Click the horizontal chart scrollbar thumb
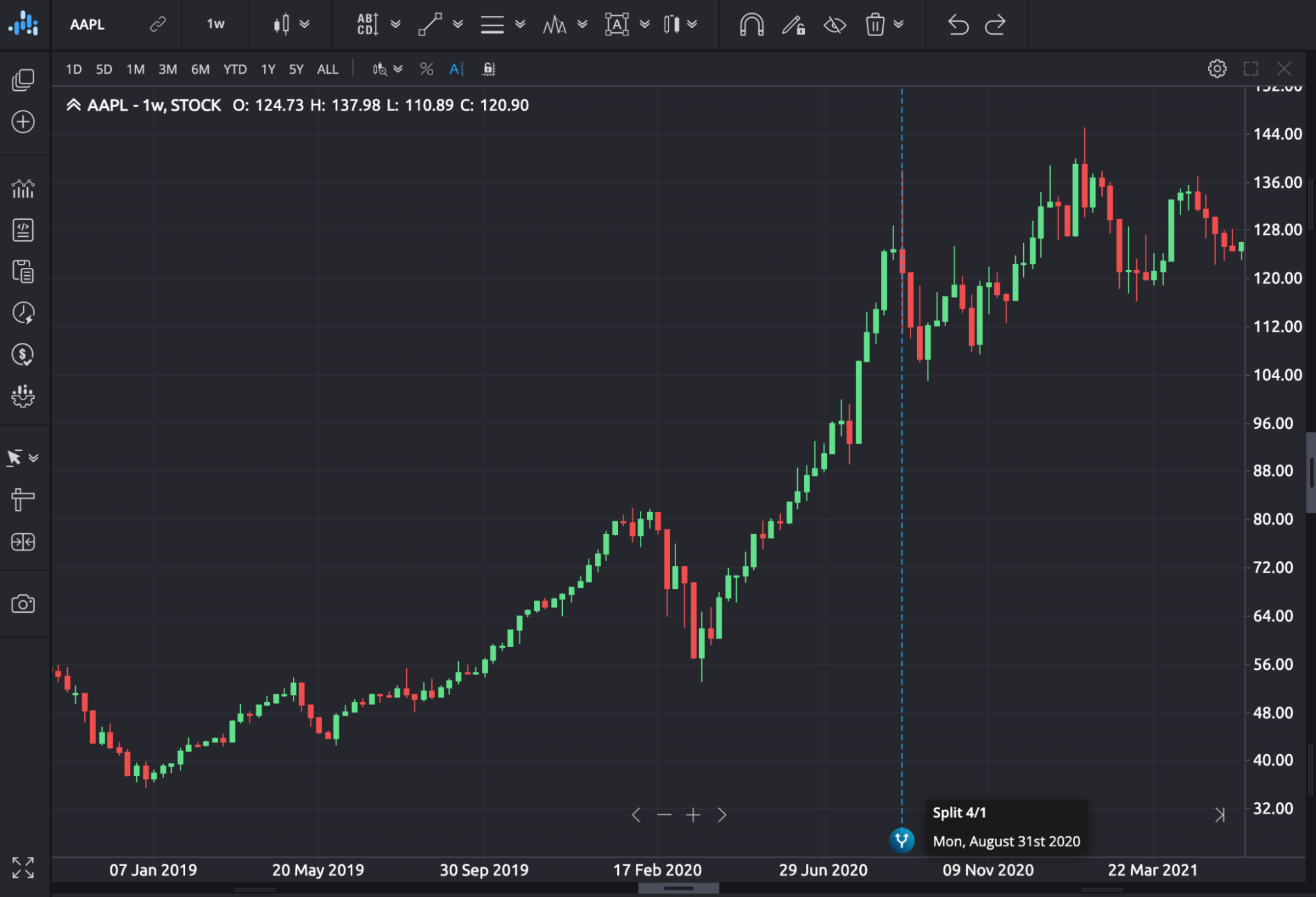This screenshot has width=1316, height=897. (678, 888)
